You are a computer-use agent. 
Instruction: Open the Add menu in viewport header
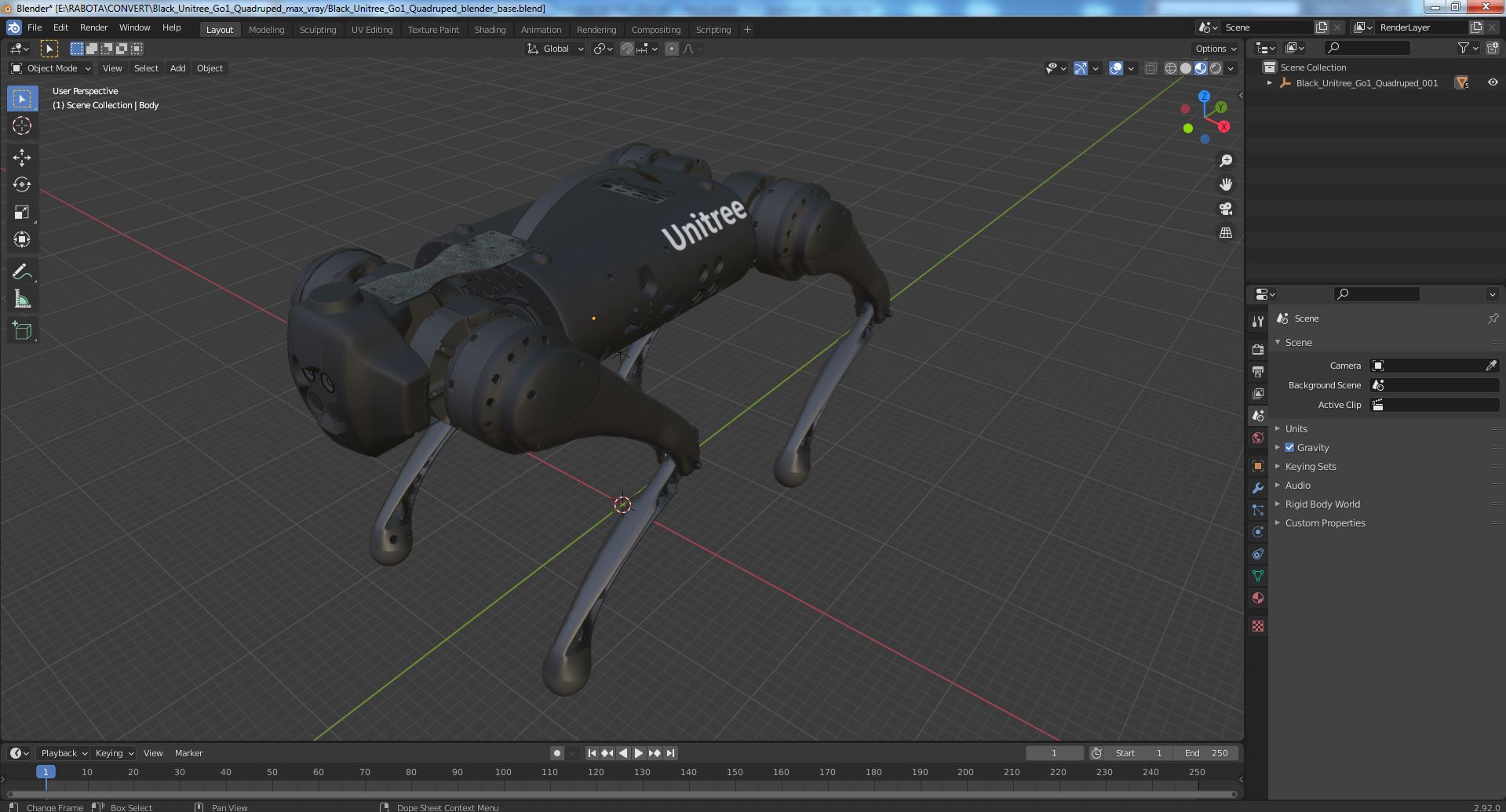[178, 68]
